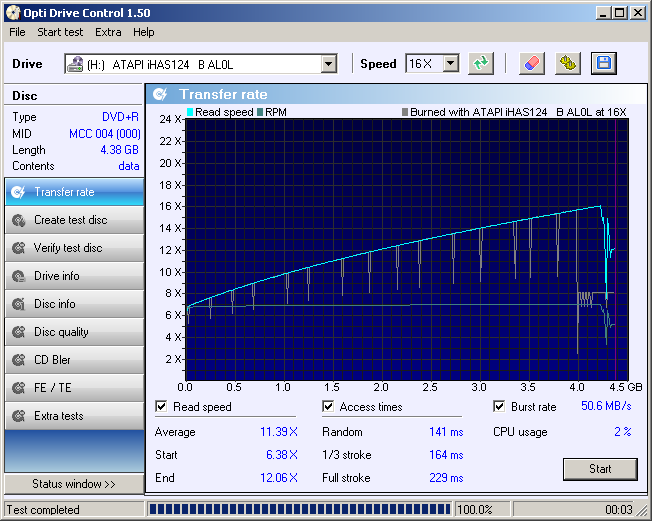
Task: Click the Disc quality sidebar icon
Action: (18, 332)
